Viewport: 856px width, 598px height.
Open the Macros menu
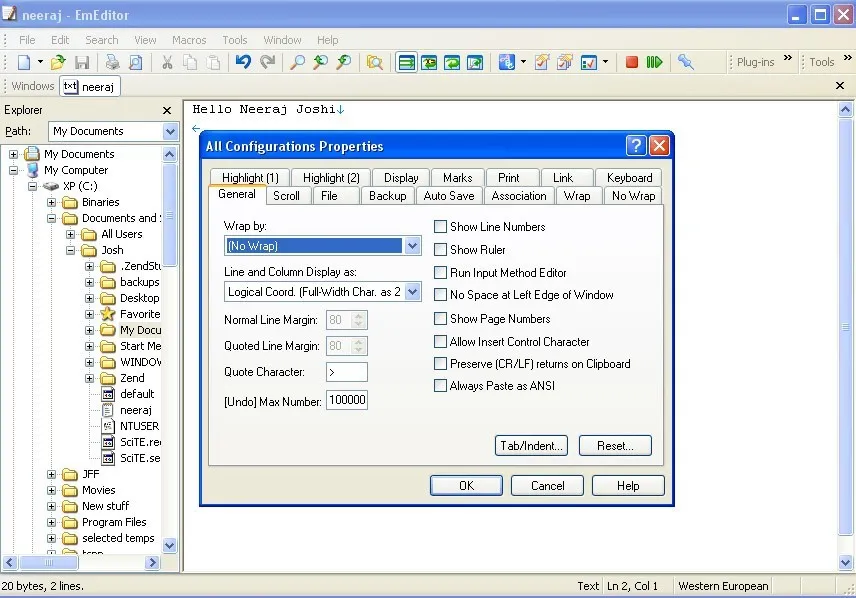[189, 40]
